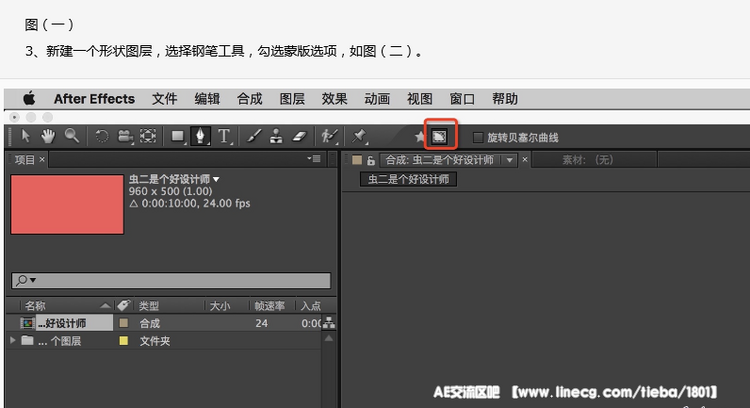This screenshot has width=750, height=408.
Task: Open the 文件 menu
Action: [165, 99]
